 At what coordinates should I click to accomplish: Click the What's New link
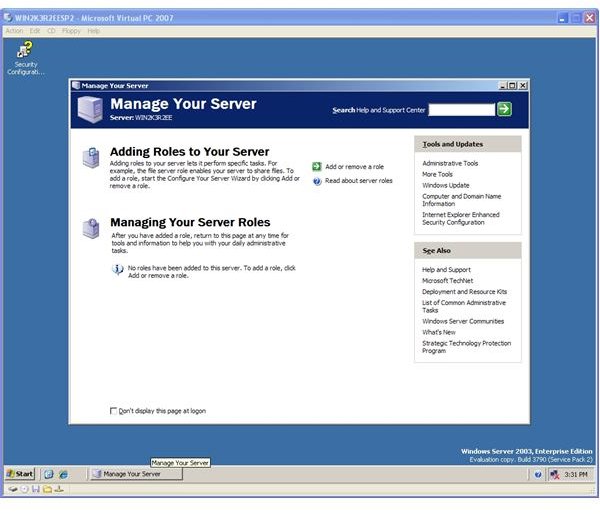[x=439, y=333]
